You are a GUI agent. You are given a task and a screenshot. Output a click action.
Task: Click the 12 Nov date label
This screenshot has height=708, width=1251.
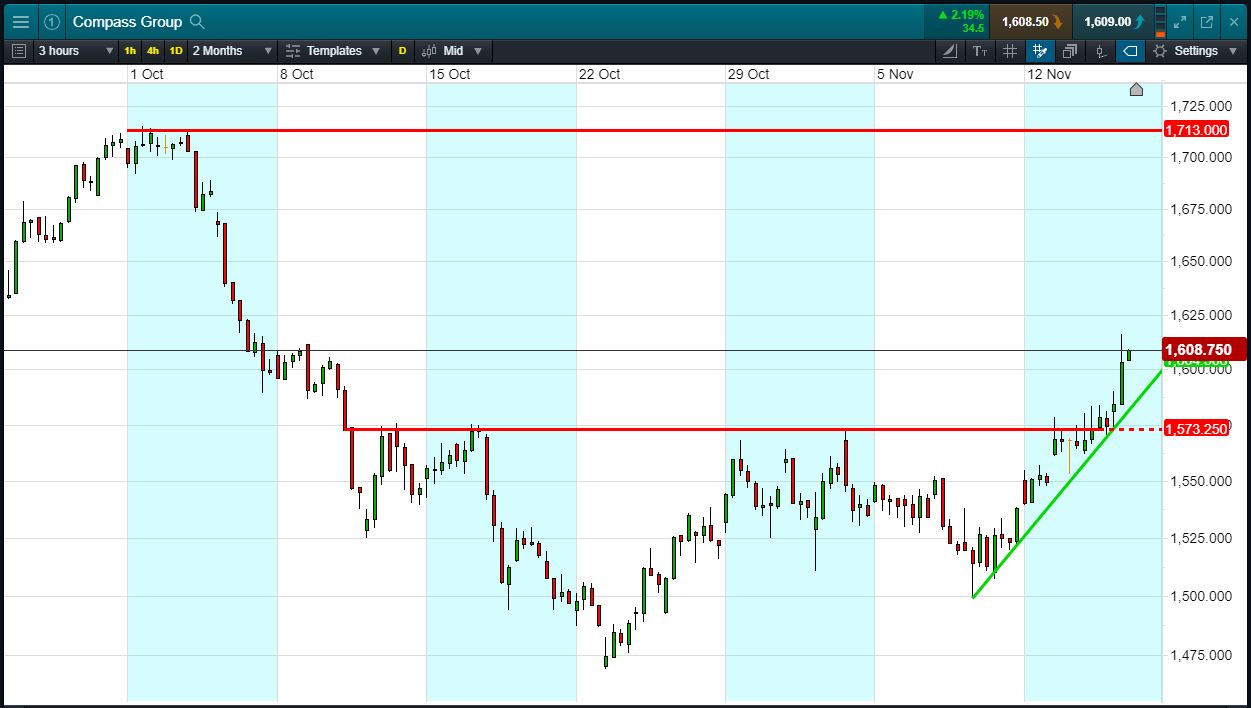tap(1049, 74)
